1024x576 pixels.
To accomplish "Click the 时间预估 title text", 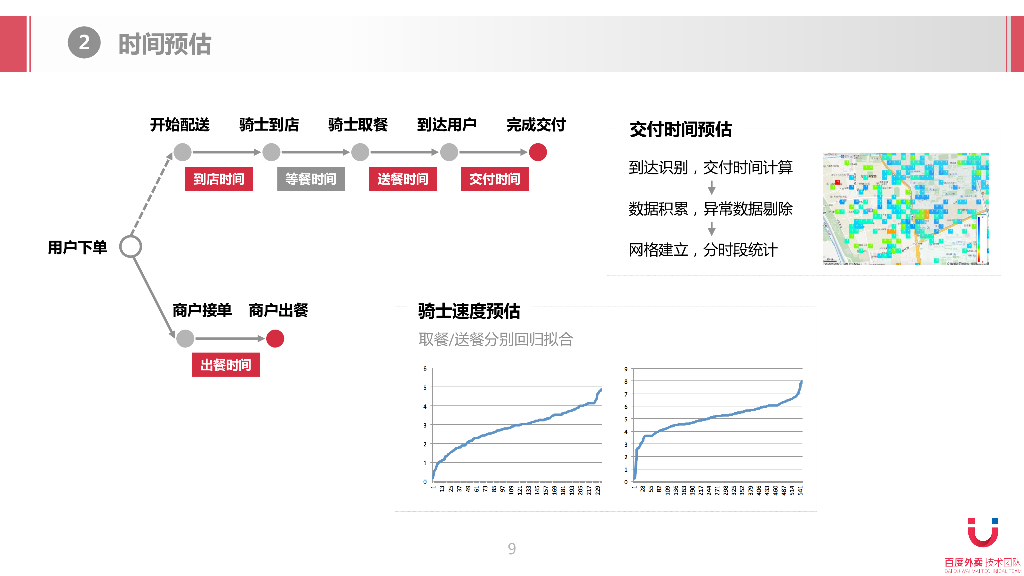I will coord(166,44).
